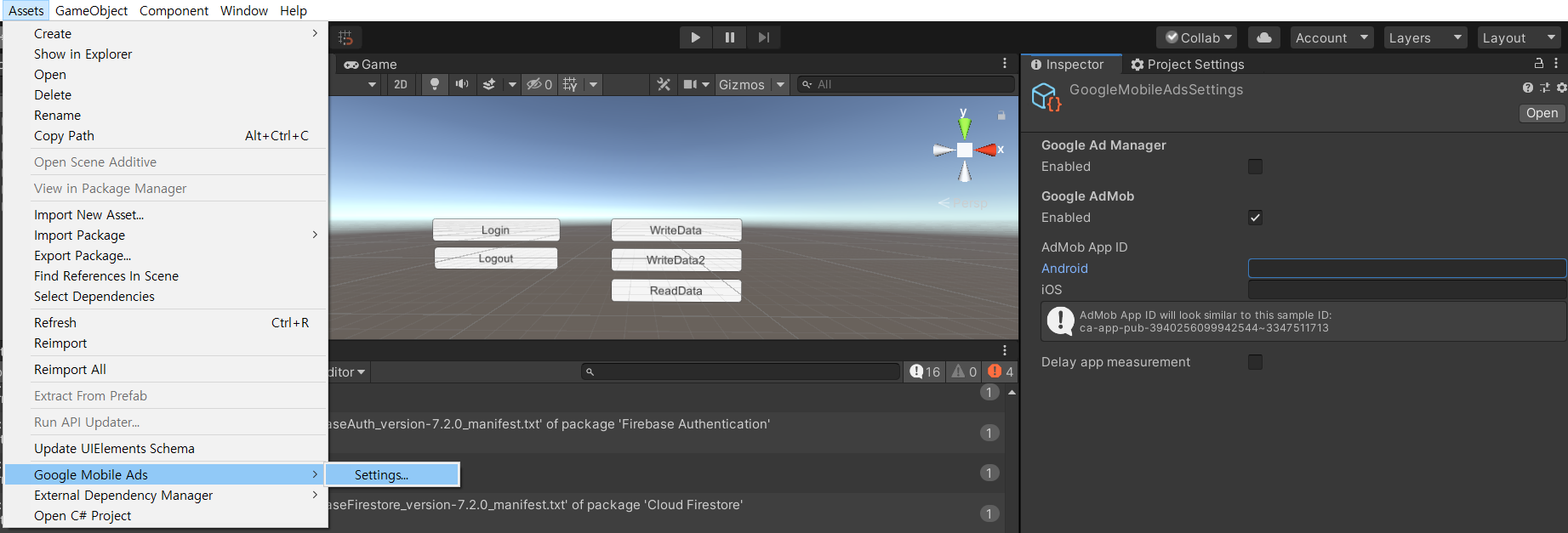Image resolution: width=1568 pixels, height=533 pixels.
Task: Click the AdMob Android App ID field
Action: click(x=1406, y=269)
